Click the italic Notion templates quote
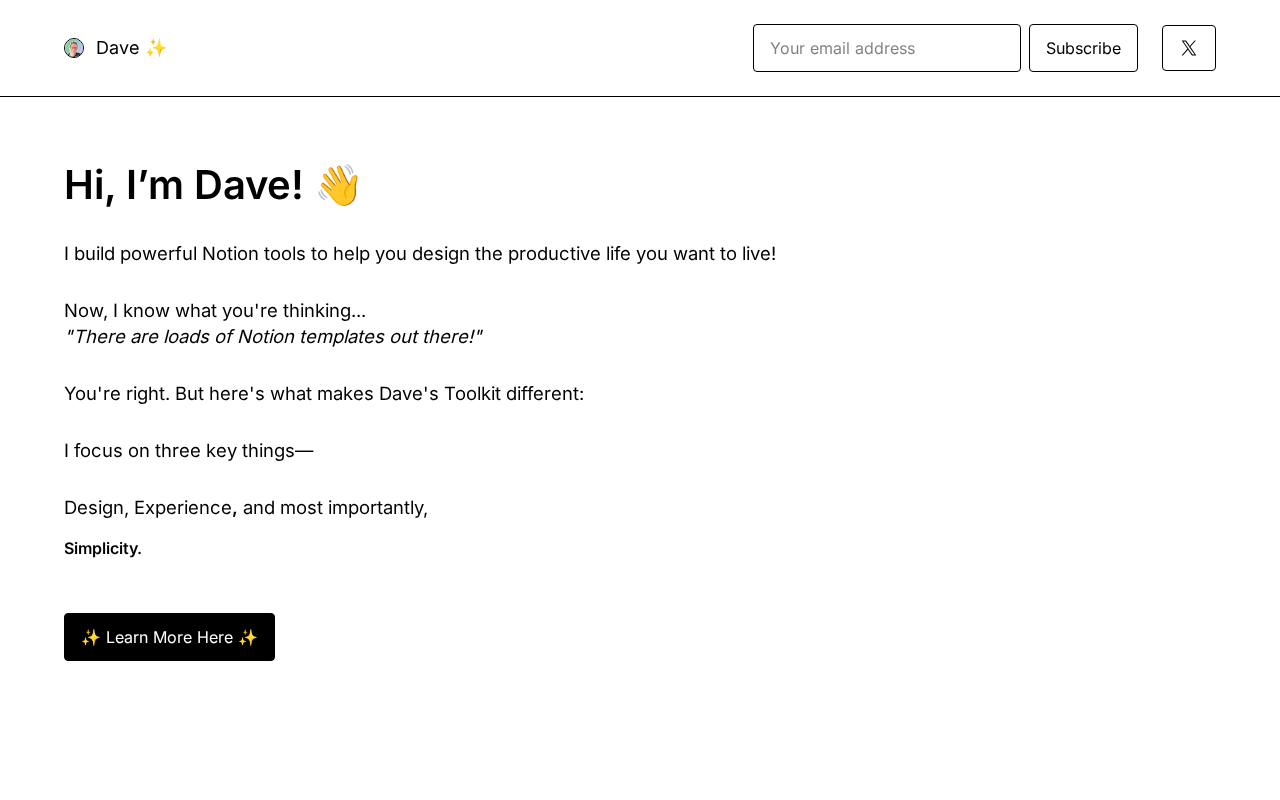The image size is (1280, 800). pos(273,336)
